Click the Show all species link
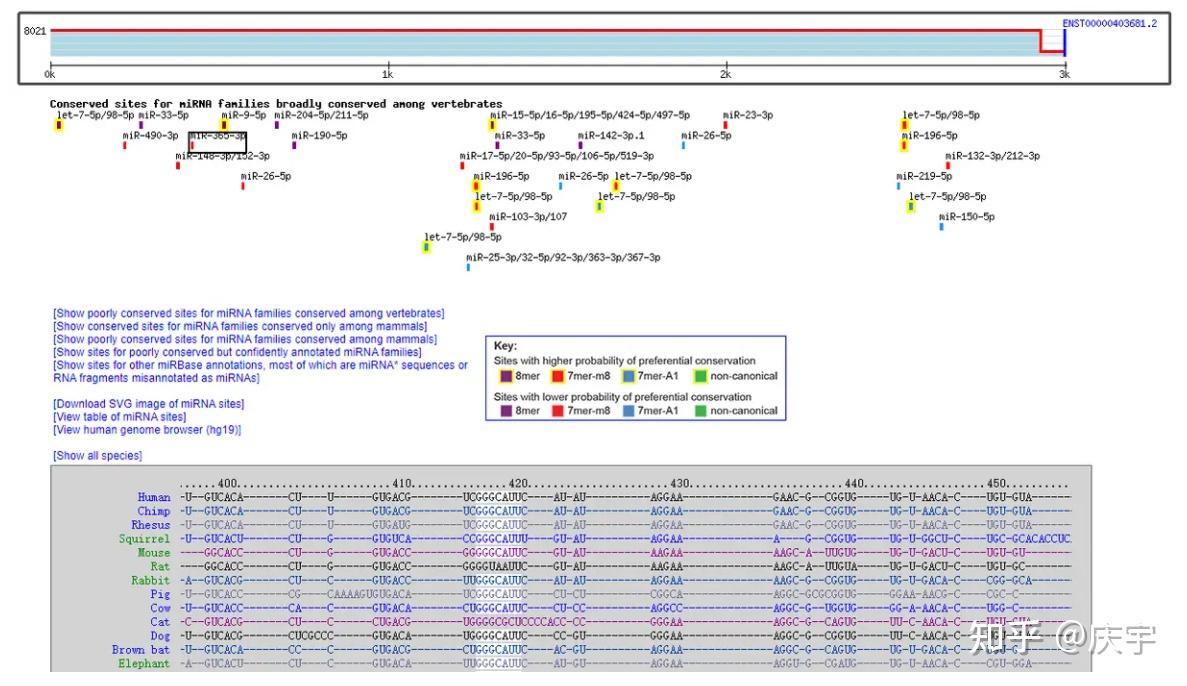 [98, 455]
